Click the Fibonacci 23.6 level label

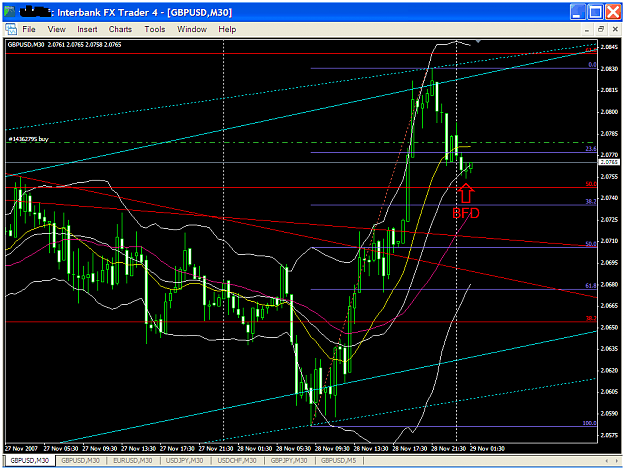click(591, 149)
